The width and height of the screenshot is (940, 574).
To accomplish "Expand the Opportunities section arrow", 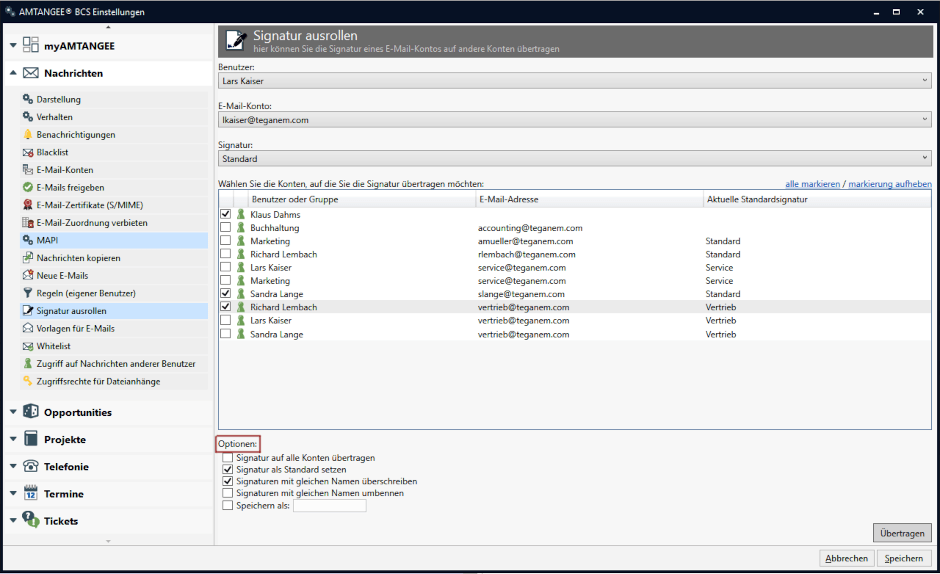I will (13, 412).
